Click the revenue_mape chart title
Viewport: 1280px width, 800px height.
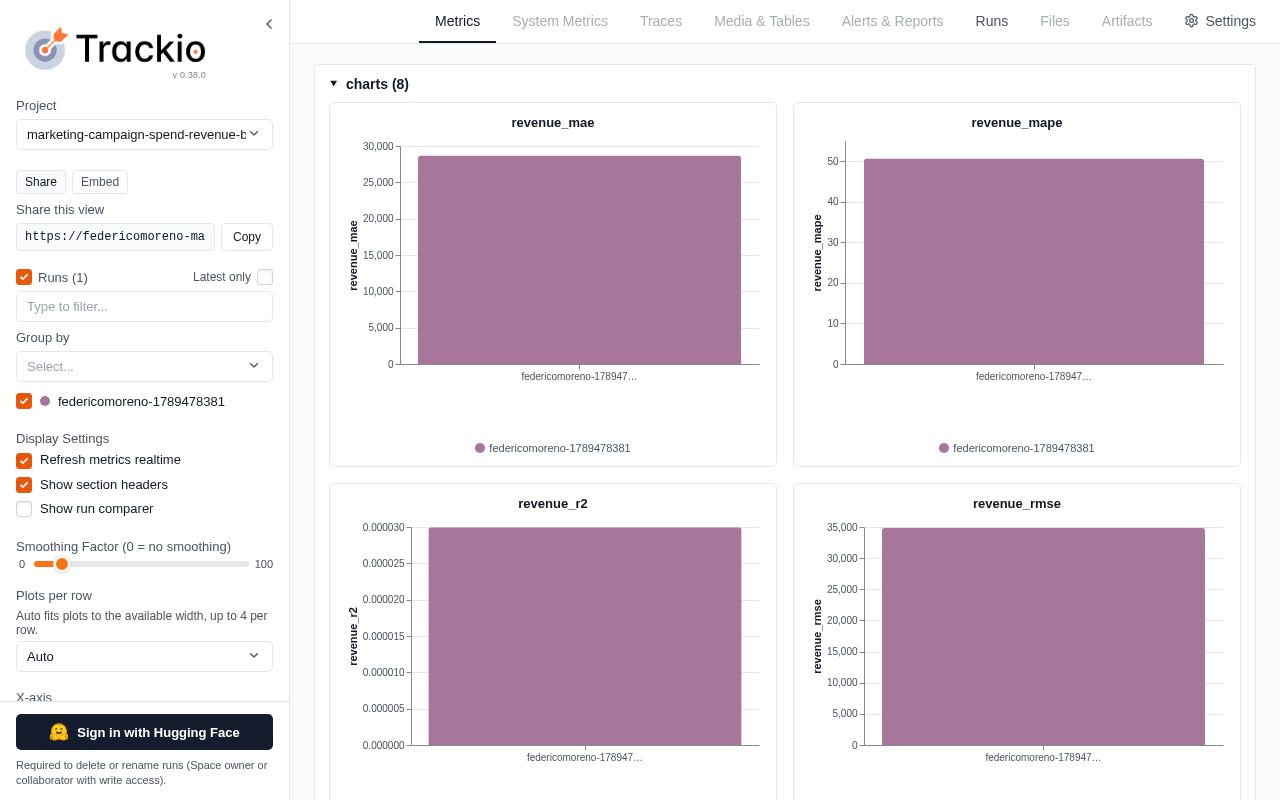click(x=1017, y=123)
